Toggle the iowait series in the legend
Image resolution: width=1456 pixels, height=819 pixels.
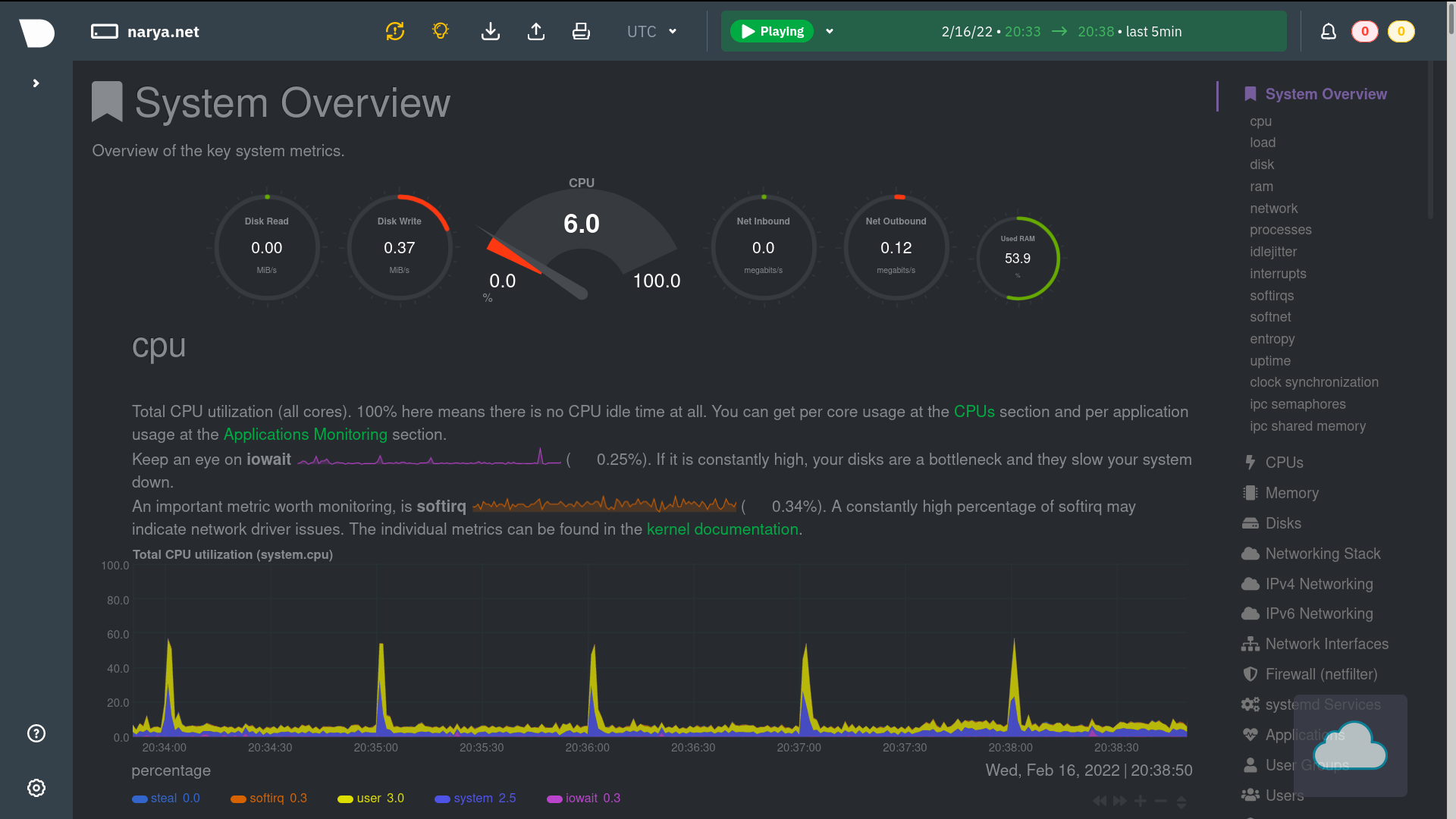tap(581, 799)
